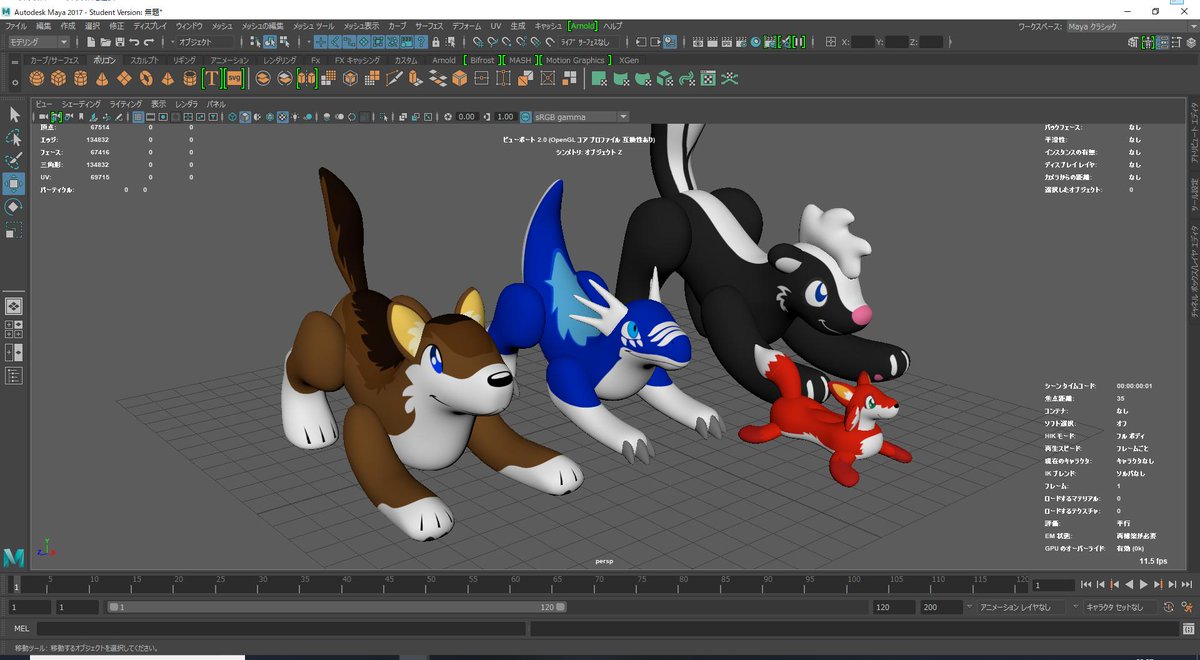Open the ディスプレイ menu
This screenshot has width=1200, height=660.
[150, 25]
